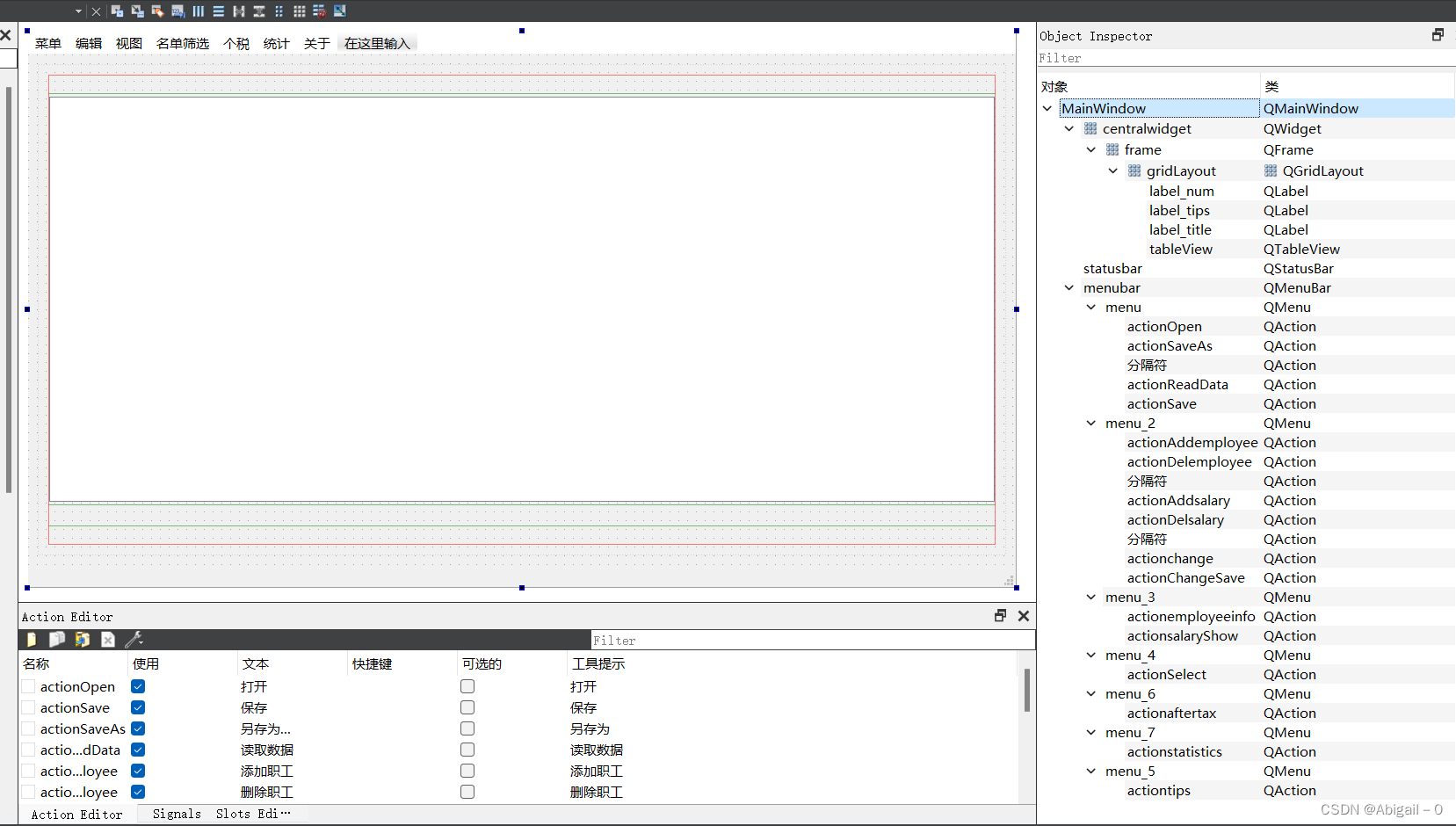Open Action Editor wrench configure menu
Viewport: 1456px width, 826px height.
134,640
